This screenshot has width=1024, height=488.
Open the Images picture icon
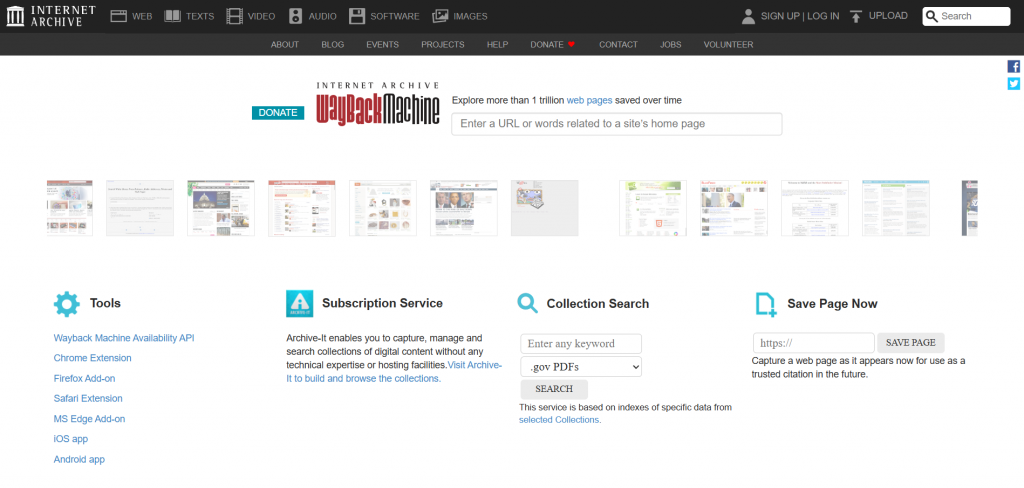tap(440, 16)
